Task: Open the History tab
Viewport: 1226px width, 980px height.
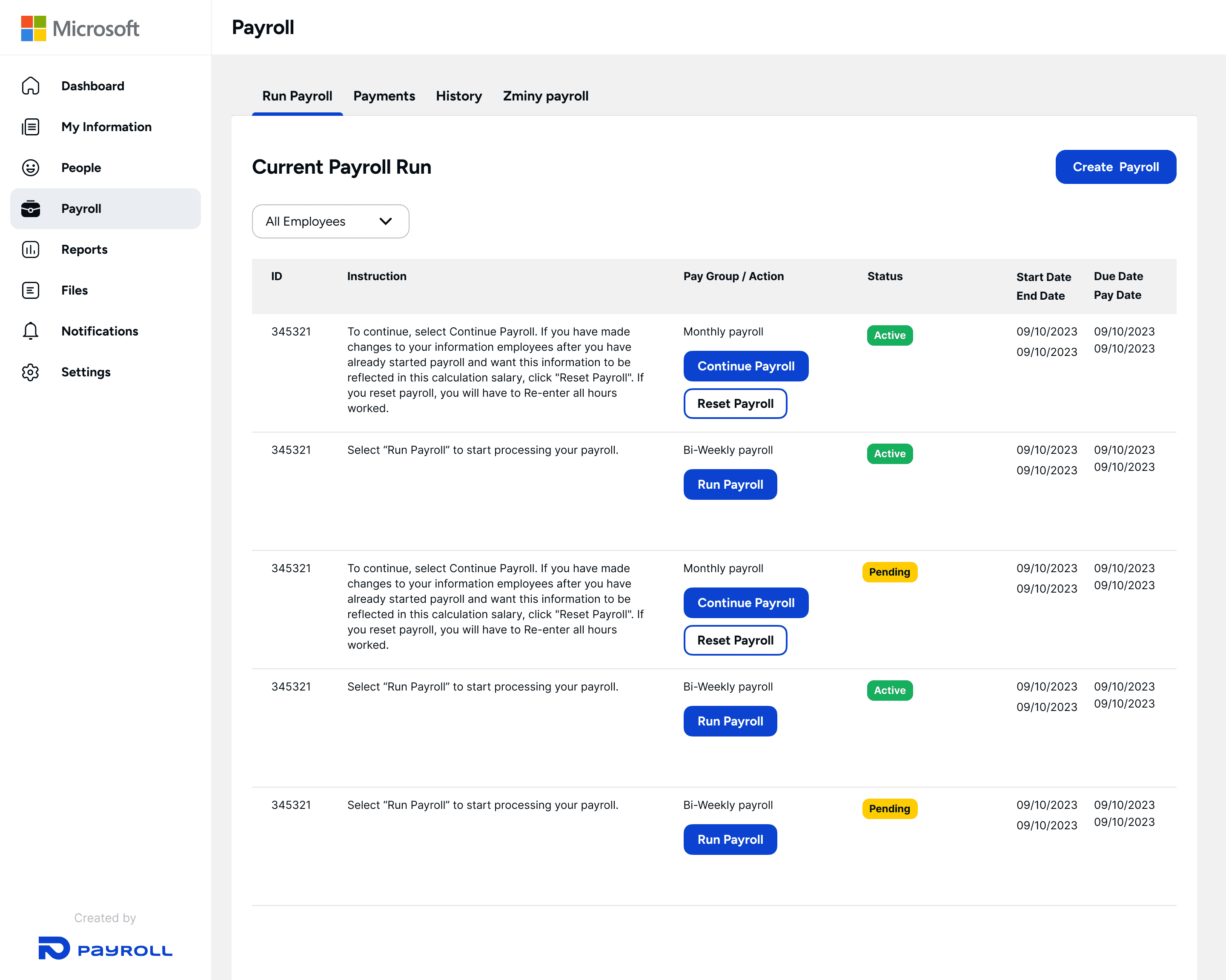Action: click(458, 96)
